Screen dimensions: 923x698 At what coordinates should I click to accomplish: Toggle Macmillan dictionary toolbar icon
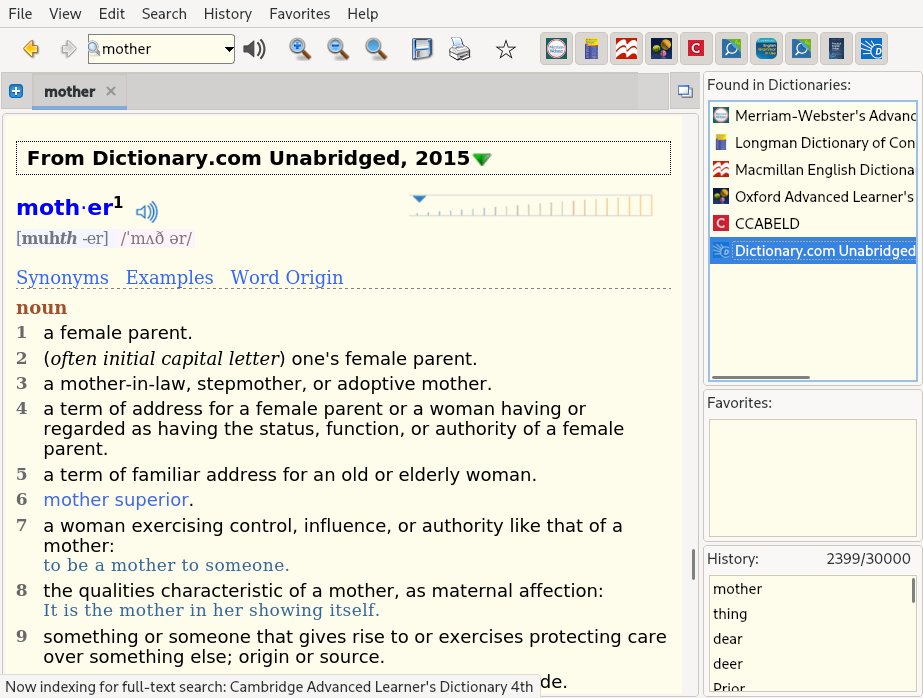(626, 49)
